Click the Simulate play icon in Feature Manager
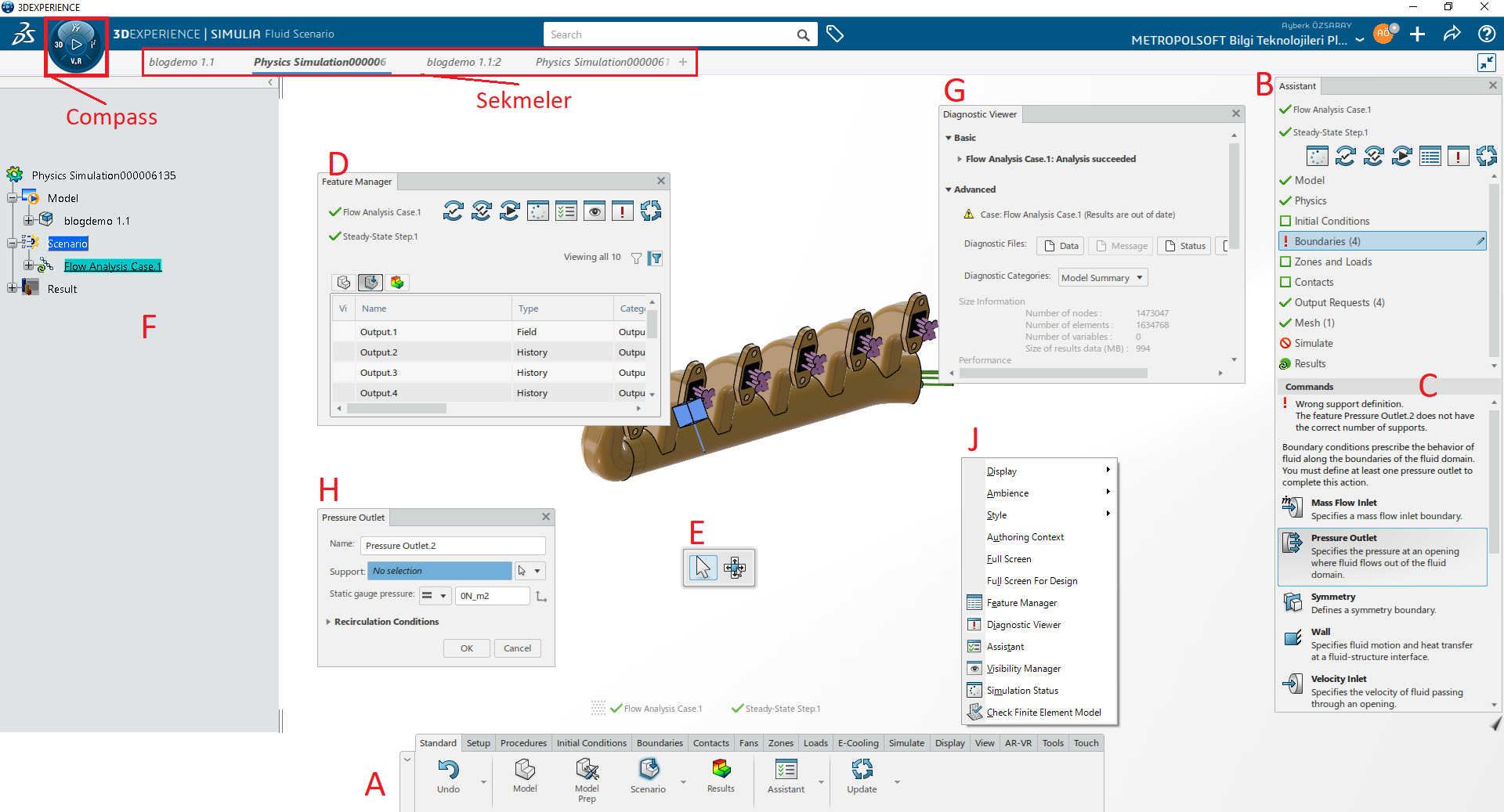Screen dimensions: 1504x812 pos(510,211)
